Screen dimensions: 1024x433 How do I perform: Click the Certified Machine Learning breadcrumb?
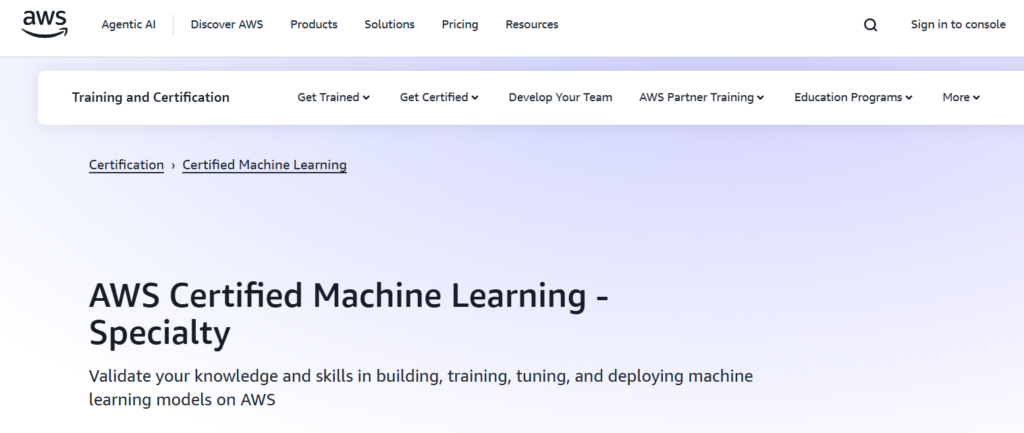pos(264,165)
